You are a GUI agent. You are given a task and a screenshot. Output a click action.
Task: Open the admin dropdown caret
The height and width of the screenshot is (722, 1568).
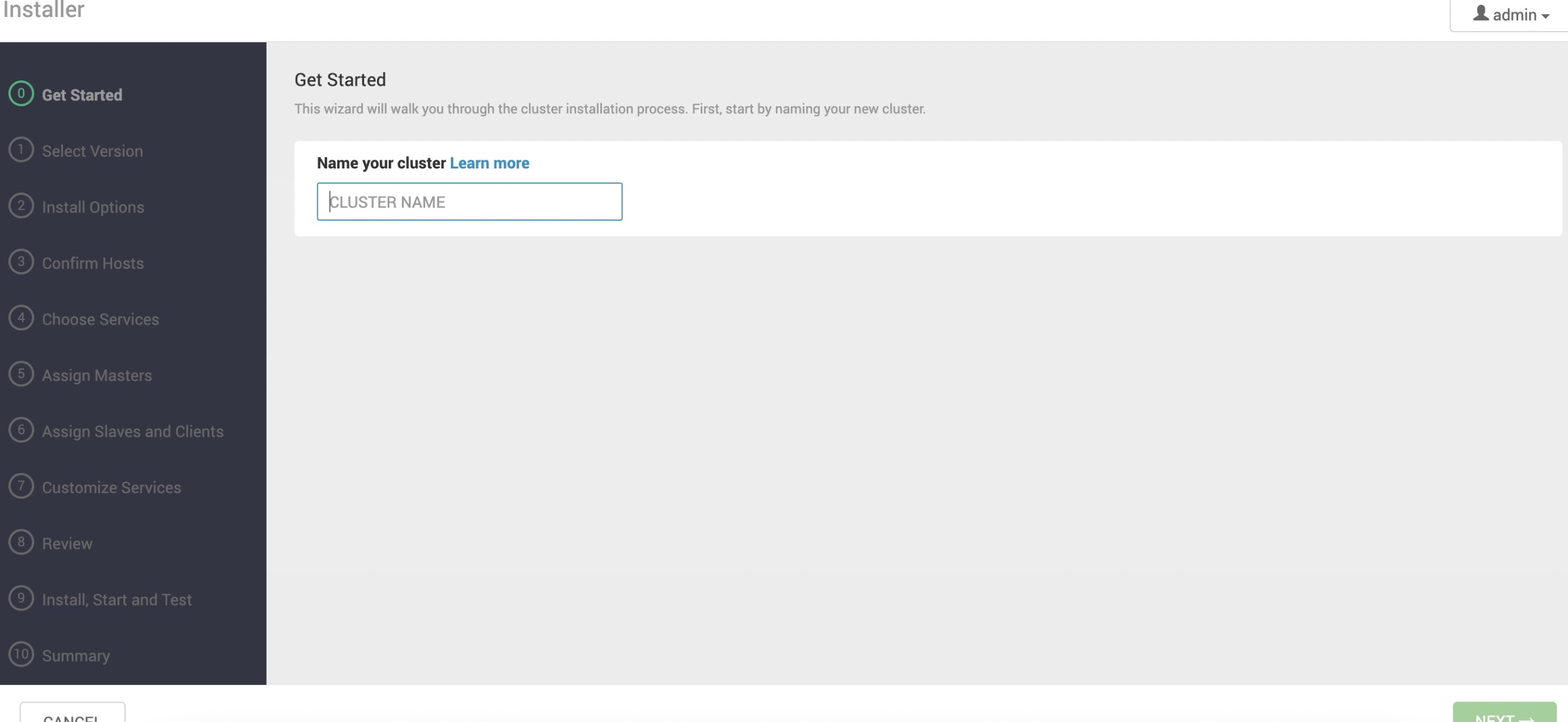coord(1546,16)
